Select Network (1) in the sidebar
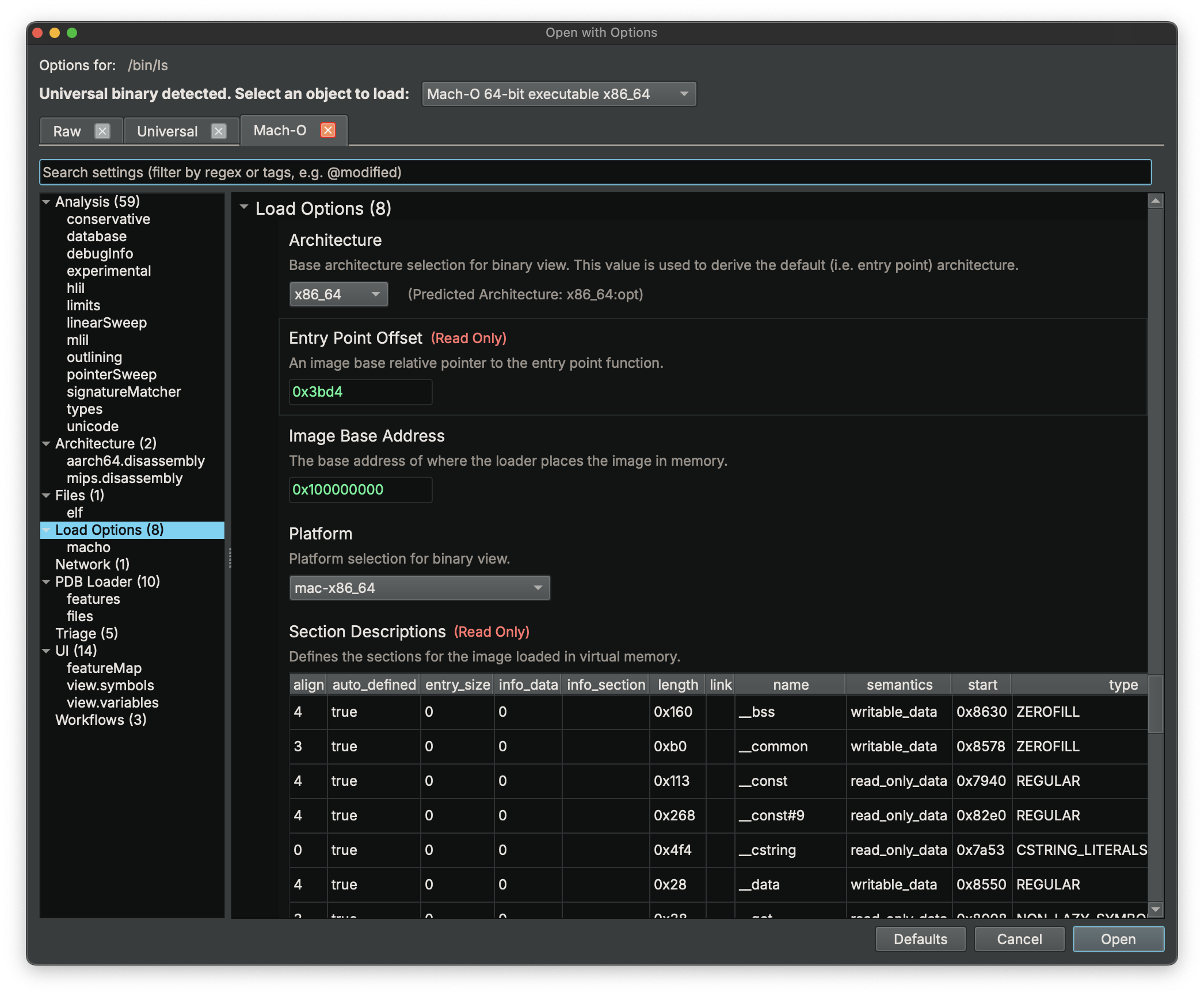Viewport: 1204px width, 996px height. (92, 564)
